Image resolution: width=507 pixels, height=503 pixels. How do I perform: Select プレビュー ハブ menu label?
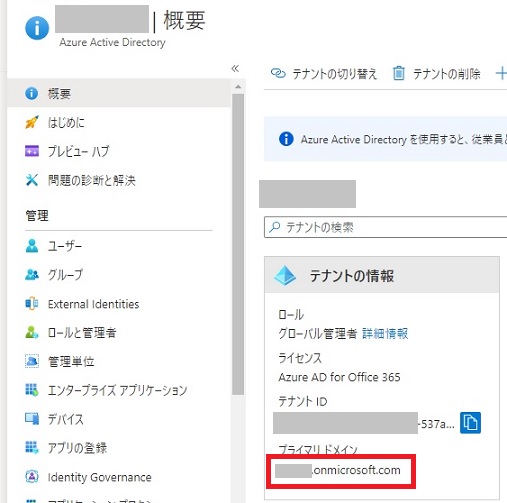(79, 151)
